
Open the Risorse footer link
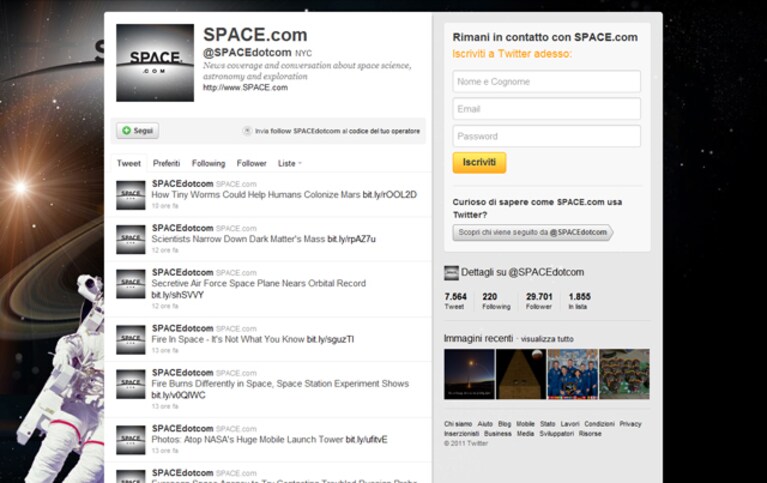pos(590,434)
